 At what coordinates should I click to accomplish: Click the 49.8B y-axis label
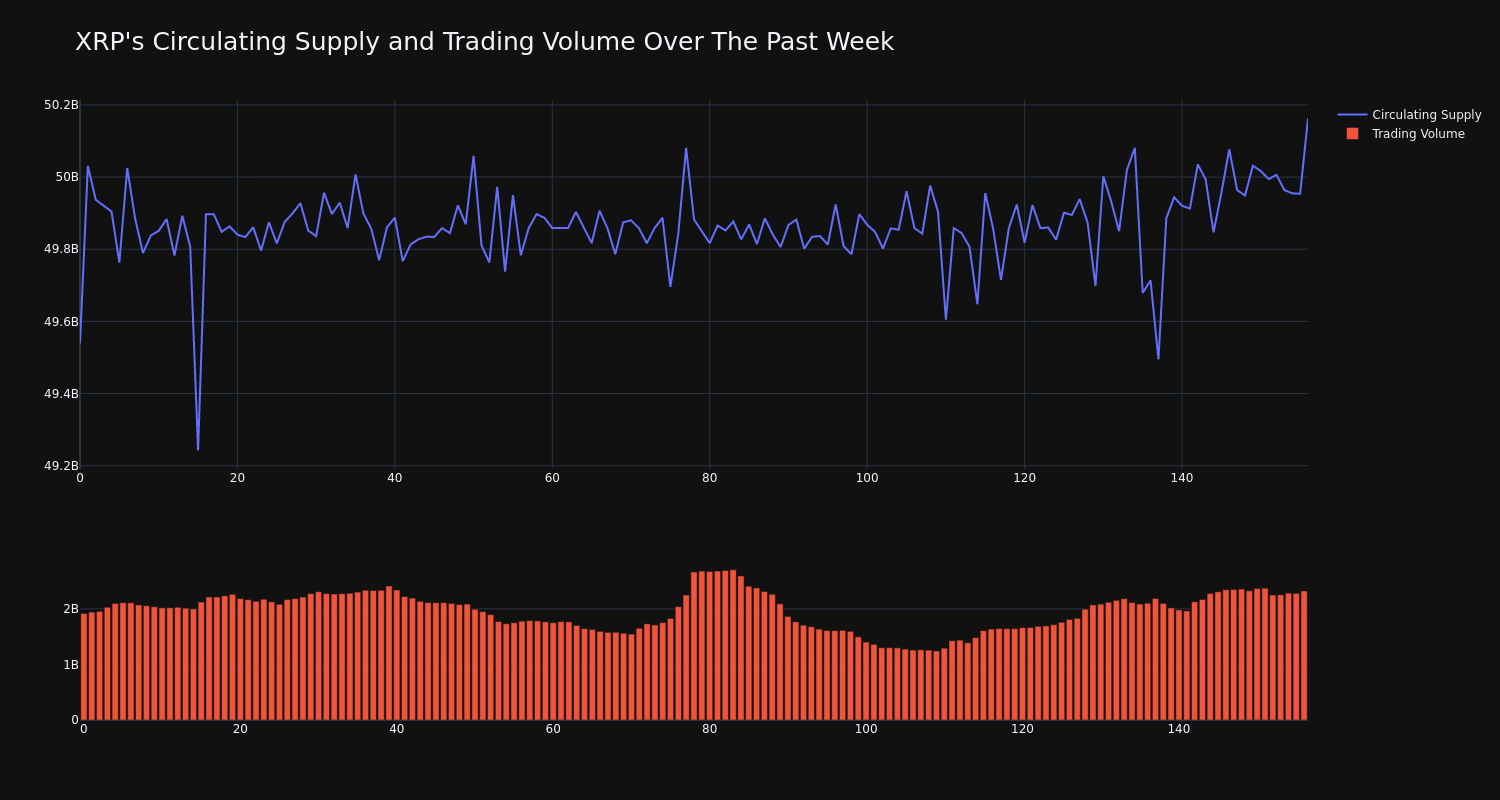pos(61,249)
